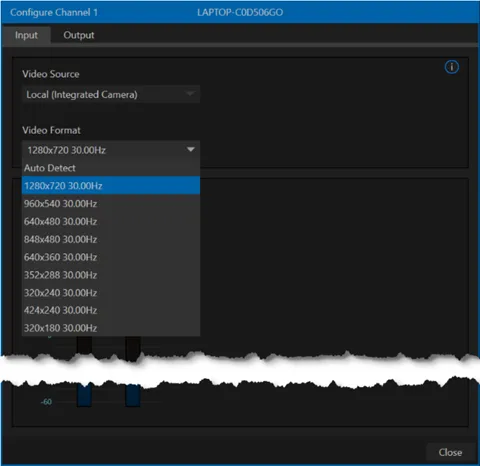Choose 424x240 30.00Hz format
The width and height of the screenshot is (480, 466).
(111, 310)
